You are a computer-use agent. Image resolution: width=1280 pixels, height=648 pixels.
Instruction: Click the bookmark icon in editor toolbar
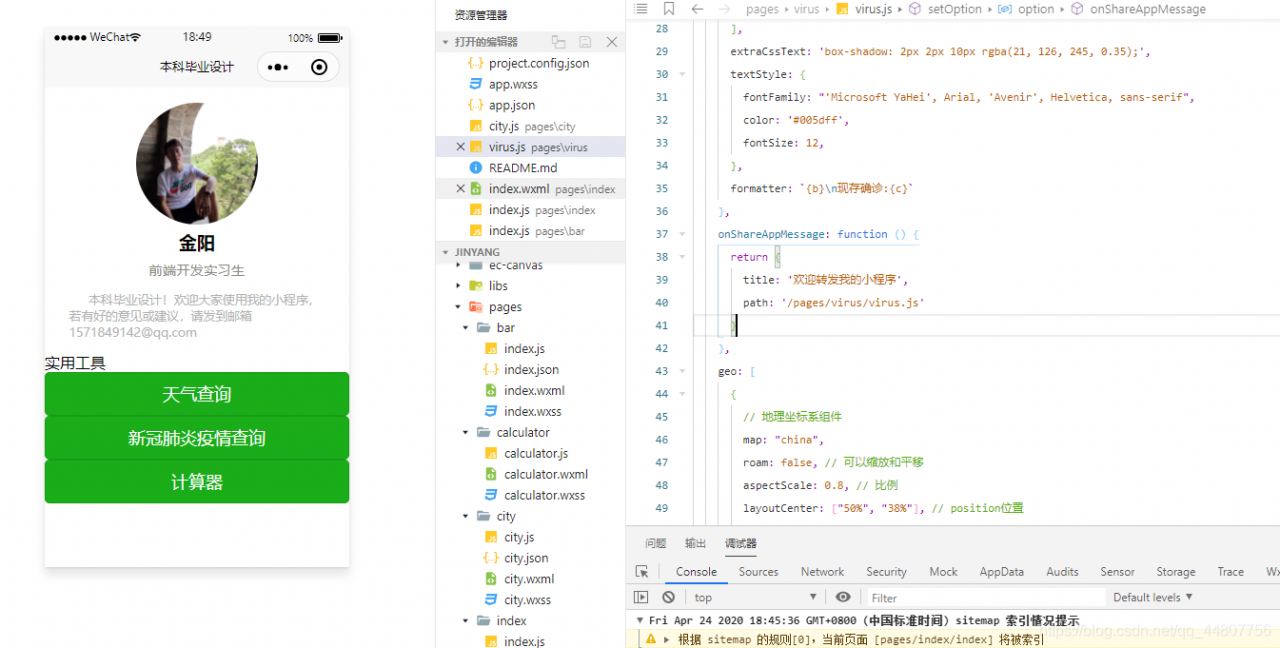[669, 9]
